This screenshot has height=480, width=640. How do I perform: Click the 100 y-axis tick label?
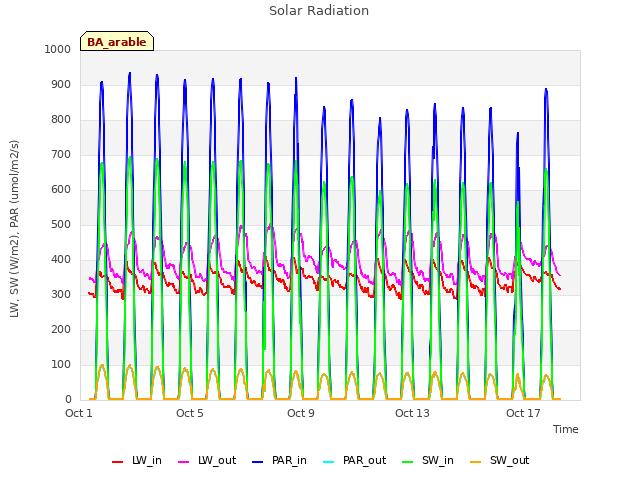point(61,364)
